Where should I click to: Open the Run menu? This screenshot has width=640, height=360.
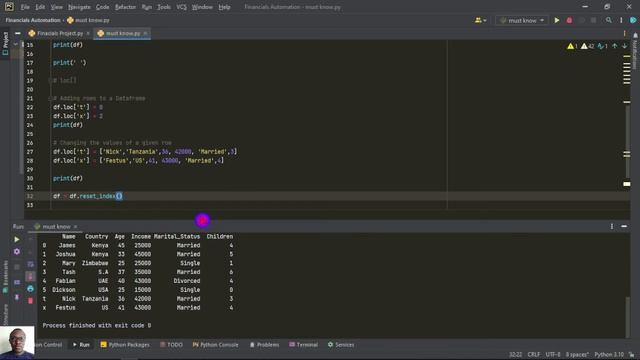coord(147,7)
